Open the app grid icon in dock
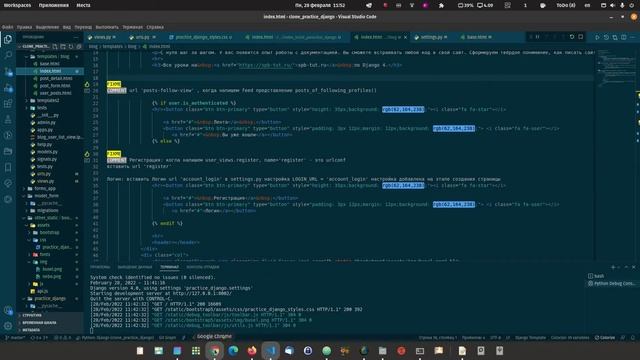The image size is (640, 360). point(196,351)
